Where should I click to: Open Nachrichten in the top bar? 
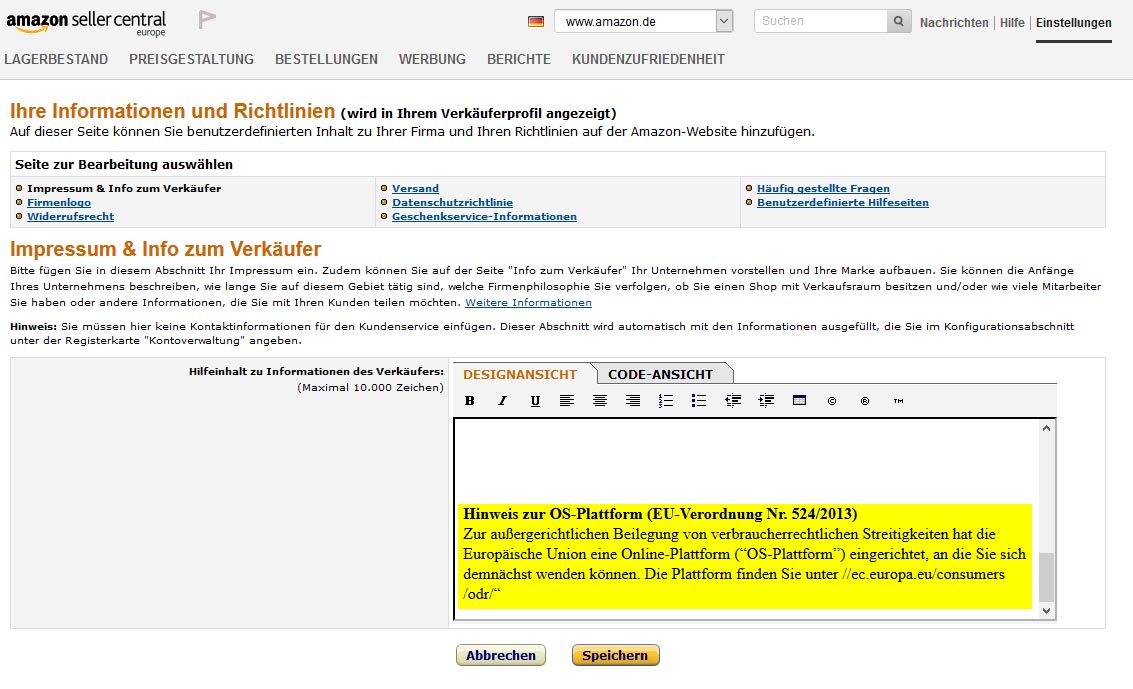(954, 22)
